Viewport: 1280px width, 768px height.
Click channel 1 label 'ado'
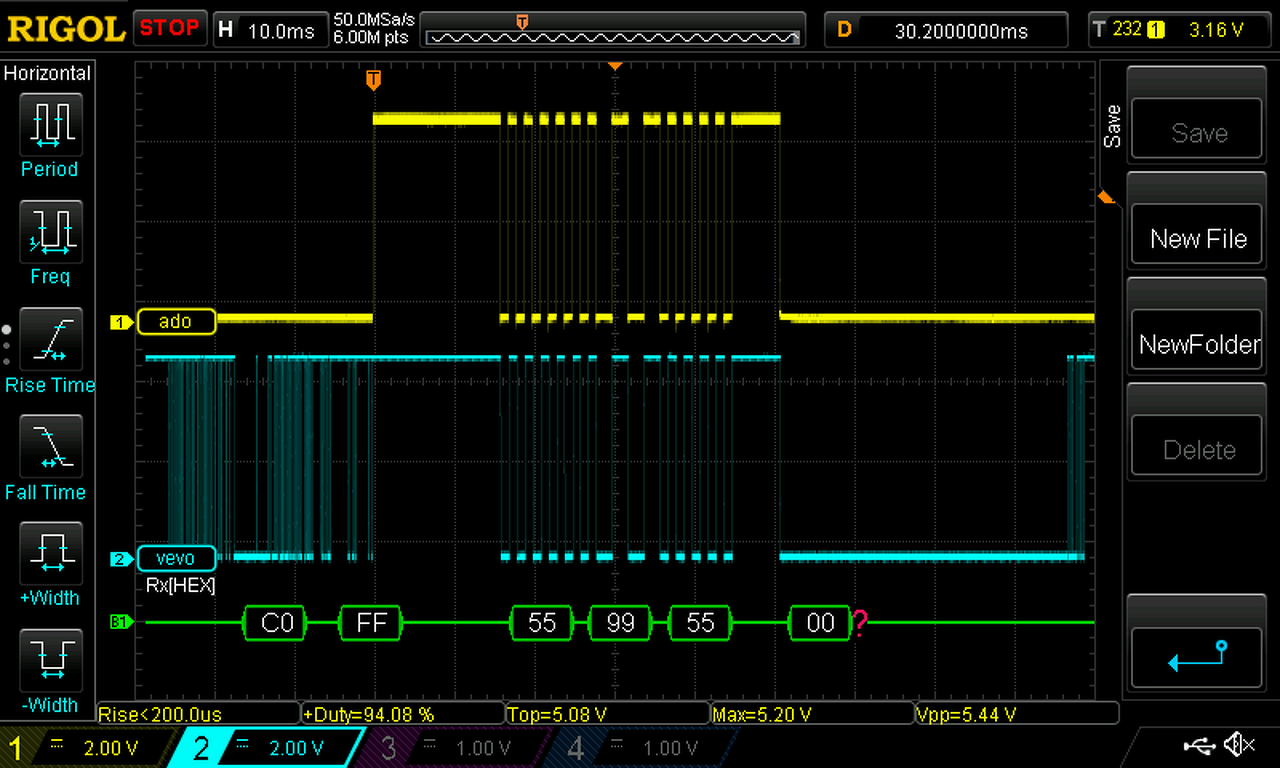click(176, 322)
